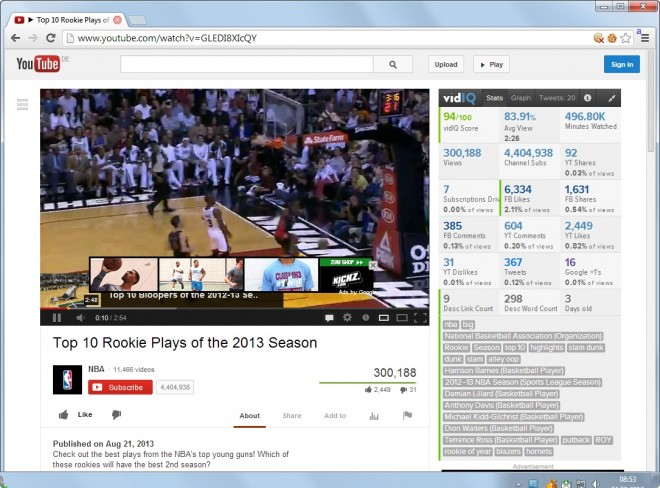This screenshot has width=660, height=488.
Task: Open the About tab
Action: [250, 416]
